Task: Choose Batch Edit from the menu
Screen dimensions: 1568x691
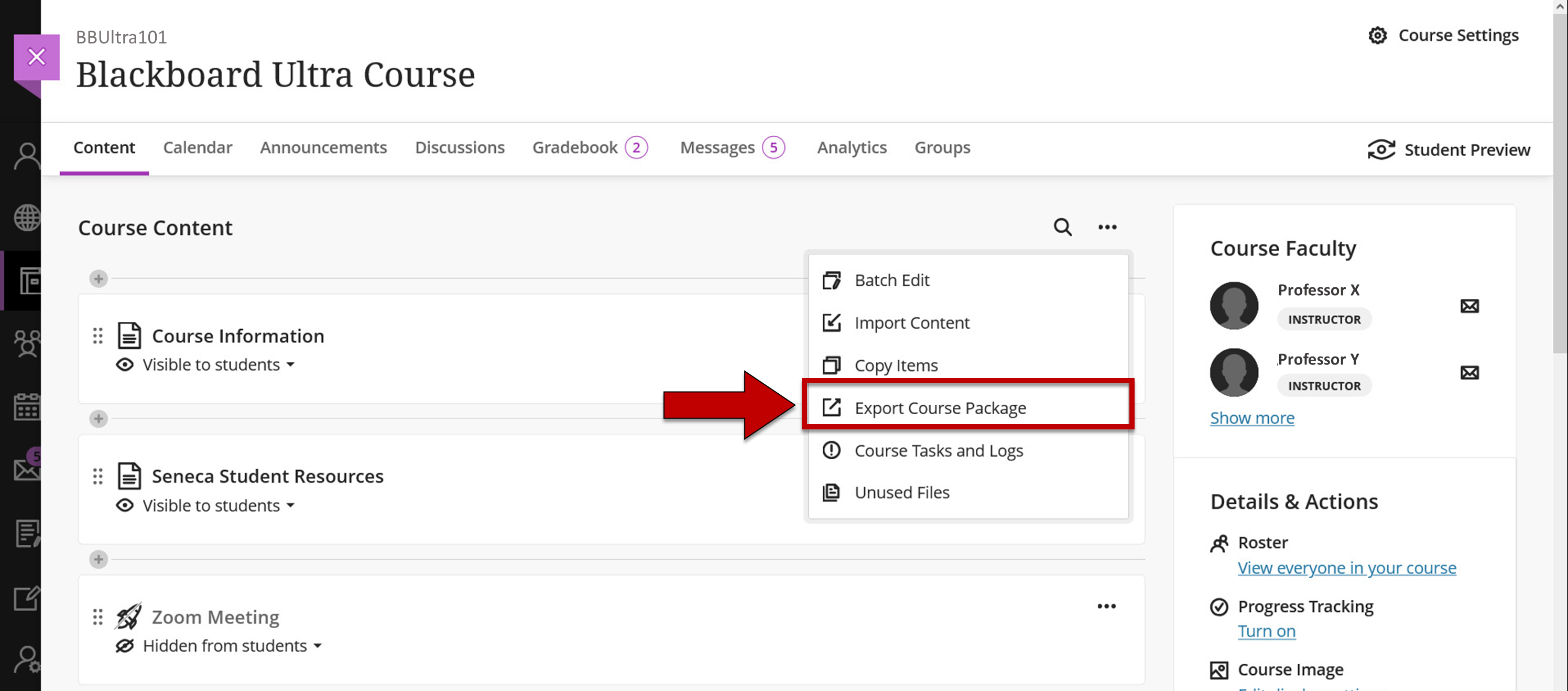Action: pyautogui.click(x=968, y=280)
